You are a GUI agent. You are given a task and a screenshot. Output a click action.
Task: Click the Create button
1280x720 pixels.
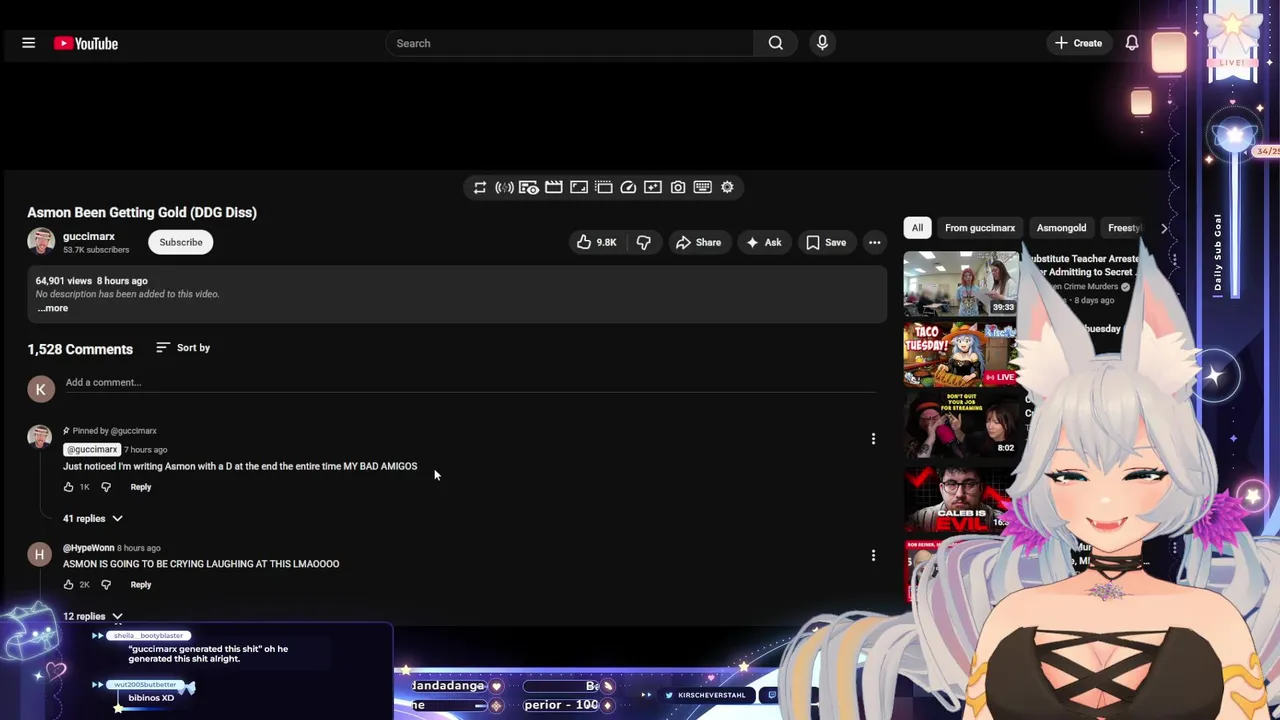pos(1078,43)
